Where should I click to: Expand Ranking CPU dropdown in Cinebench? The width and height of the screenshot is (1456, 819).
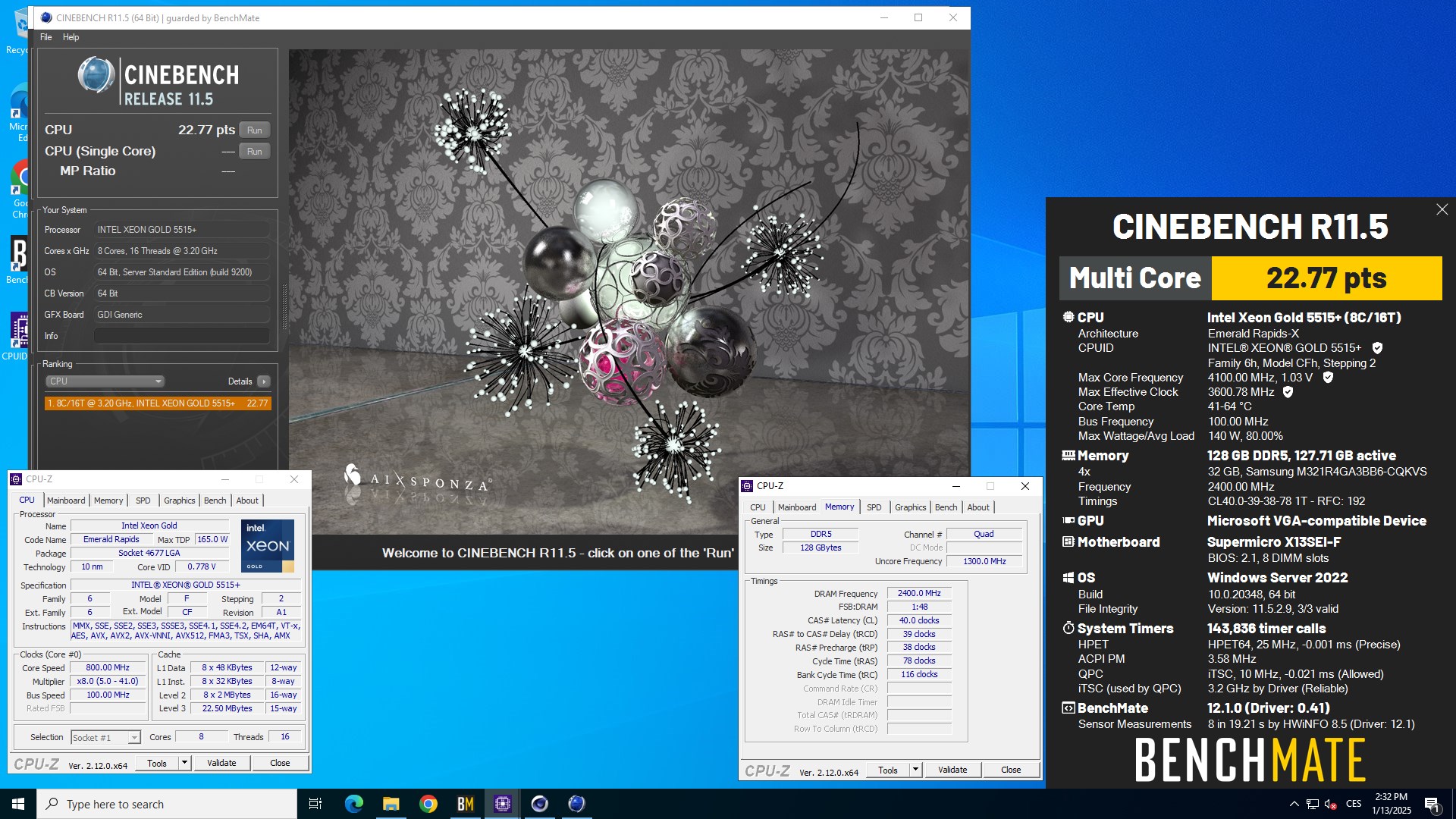(105, 381)
